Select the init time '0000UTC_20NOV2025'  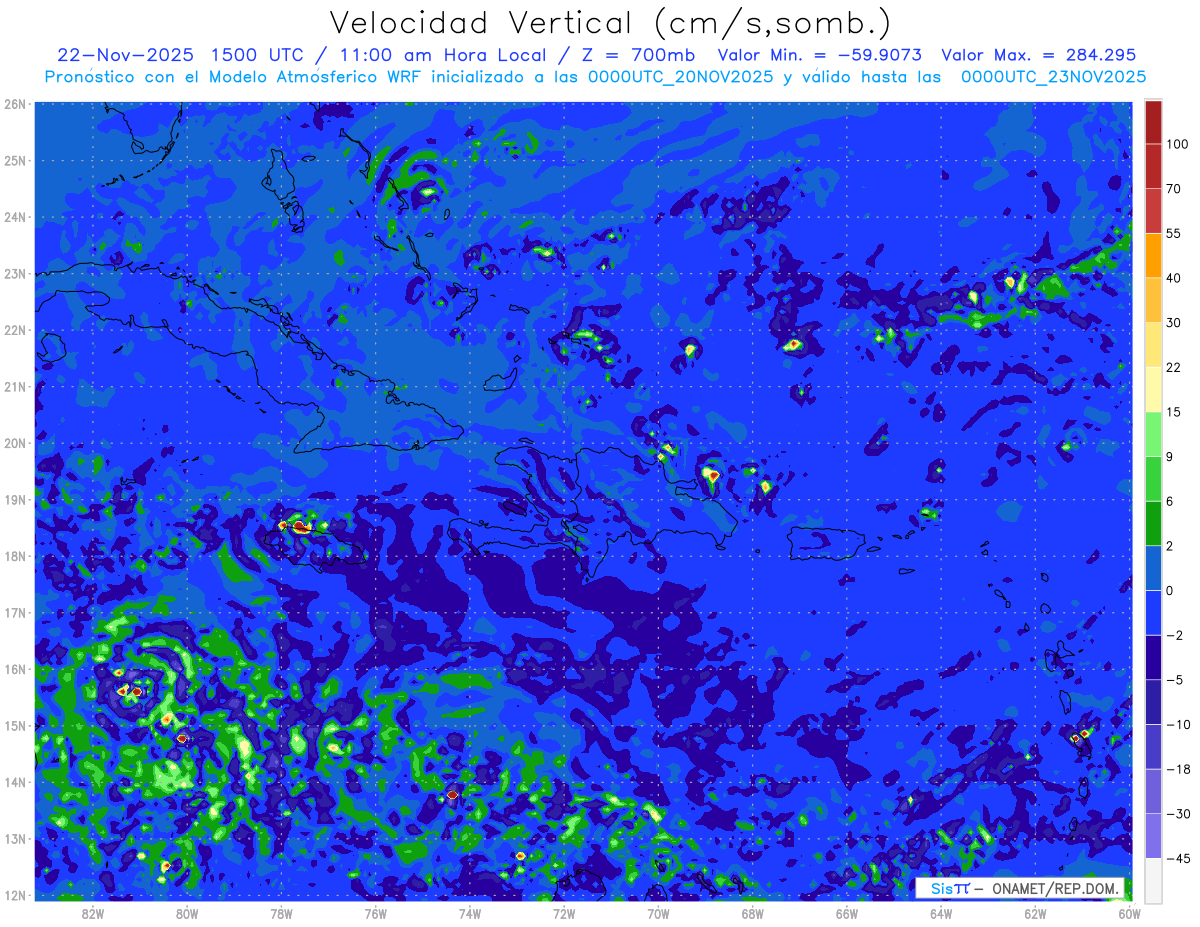[681, 76]
